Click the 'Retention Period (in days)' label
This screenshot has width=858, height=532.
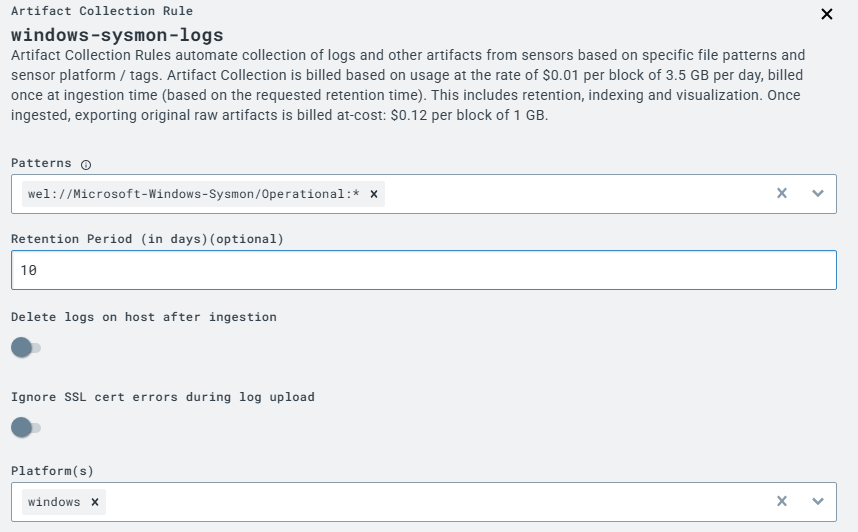pos(147,239)
